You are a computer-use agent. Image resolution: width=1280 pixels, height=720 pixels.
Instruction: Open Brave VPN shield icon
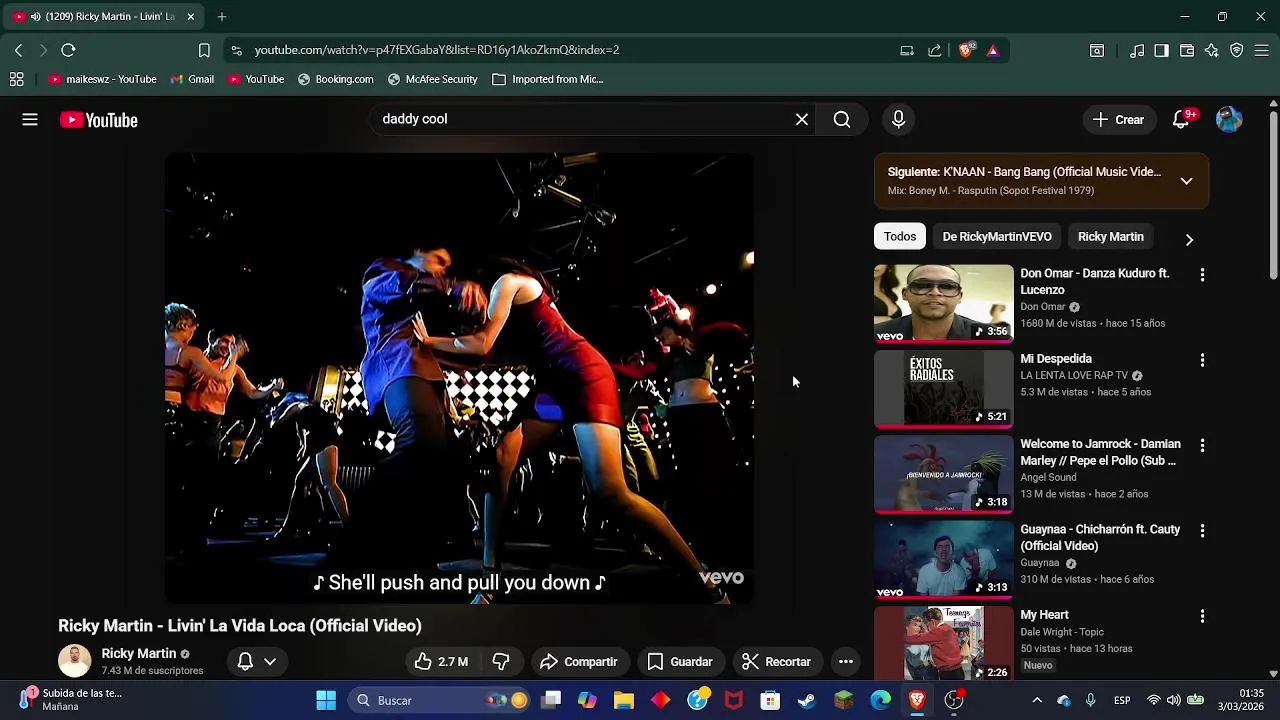coord(1237,50)
